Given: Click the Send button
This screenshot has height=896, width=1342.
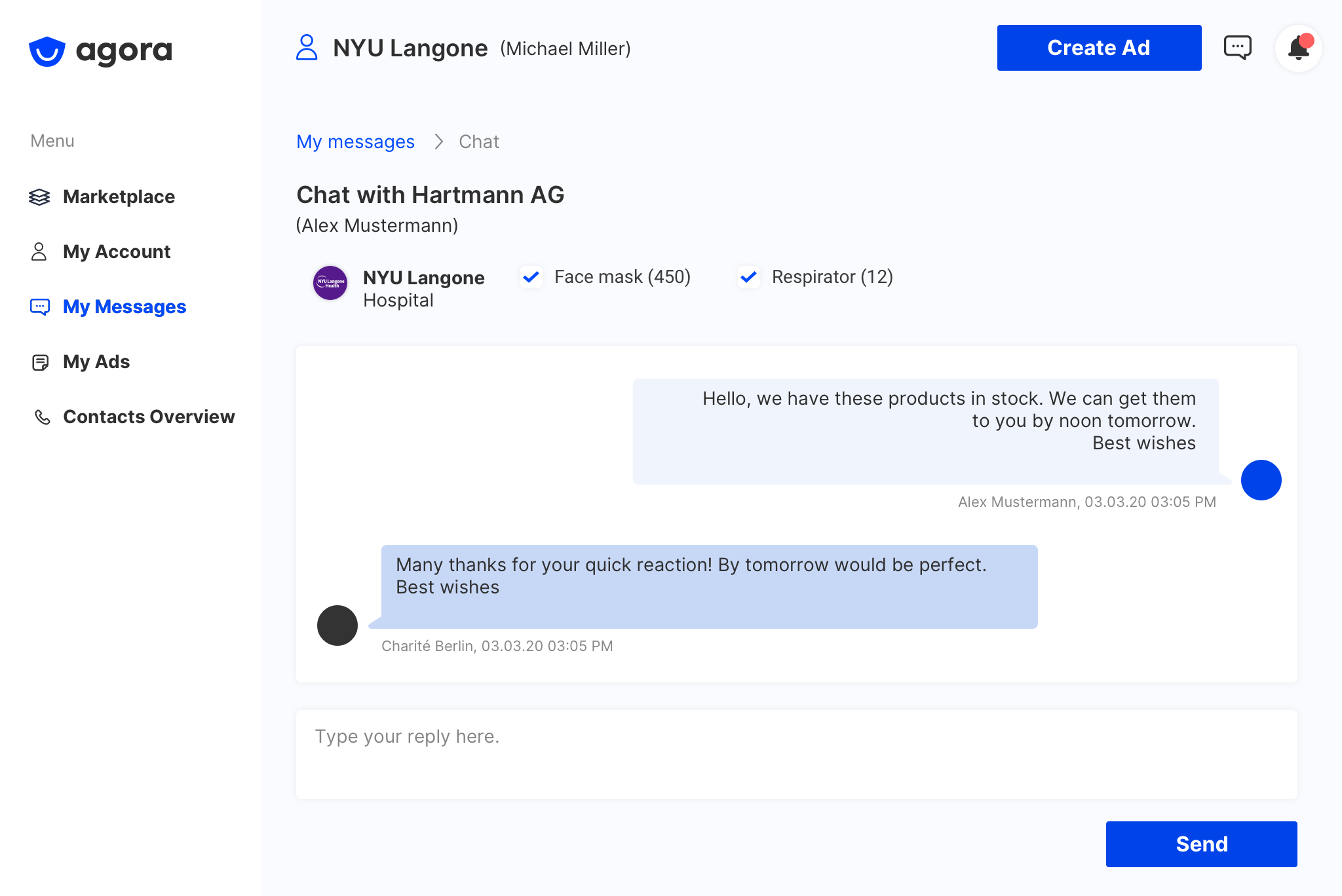Looking at the screenshot, I should 1201,844.
